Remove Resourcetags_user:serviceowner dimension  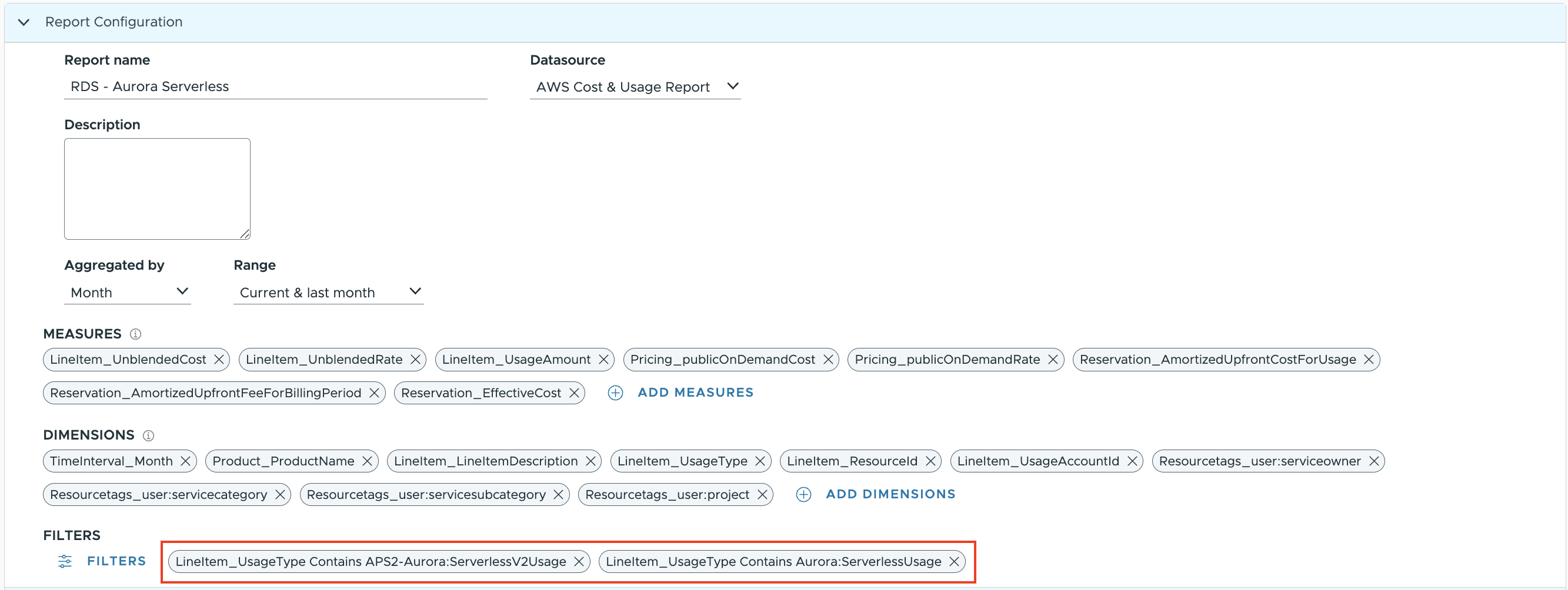click(1374, 461)
